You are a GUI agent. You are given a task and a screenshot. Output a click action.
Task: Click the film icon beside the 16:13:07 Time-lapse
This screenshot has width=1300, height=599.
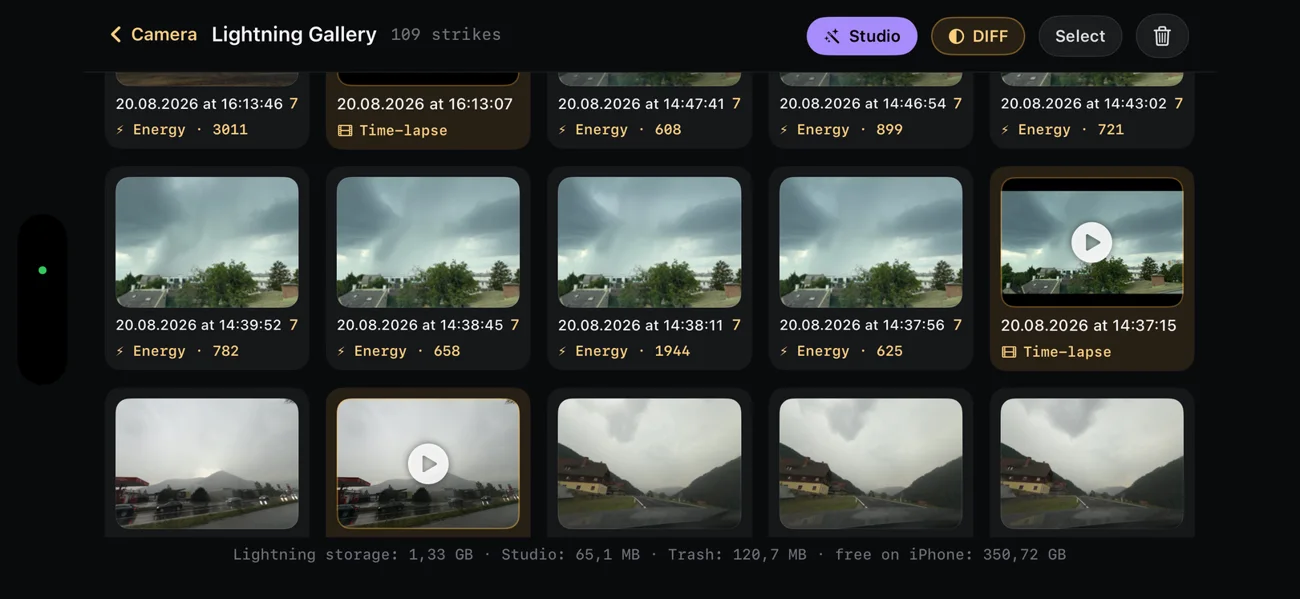click(x=345, y=131)
